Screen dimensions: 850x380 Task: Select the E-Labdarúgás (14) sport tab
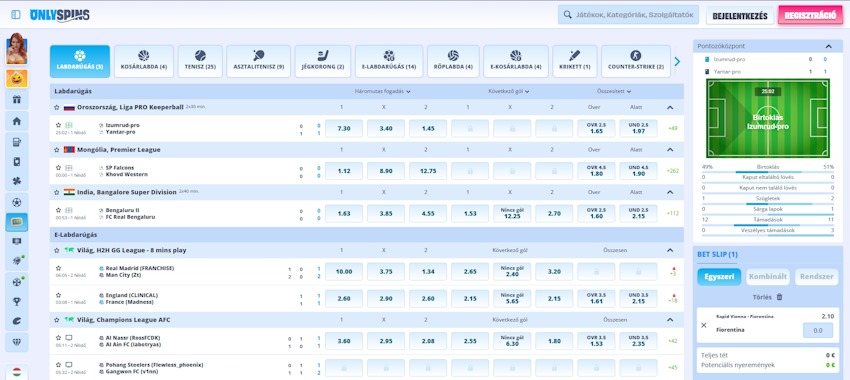389,61
